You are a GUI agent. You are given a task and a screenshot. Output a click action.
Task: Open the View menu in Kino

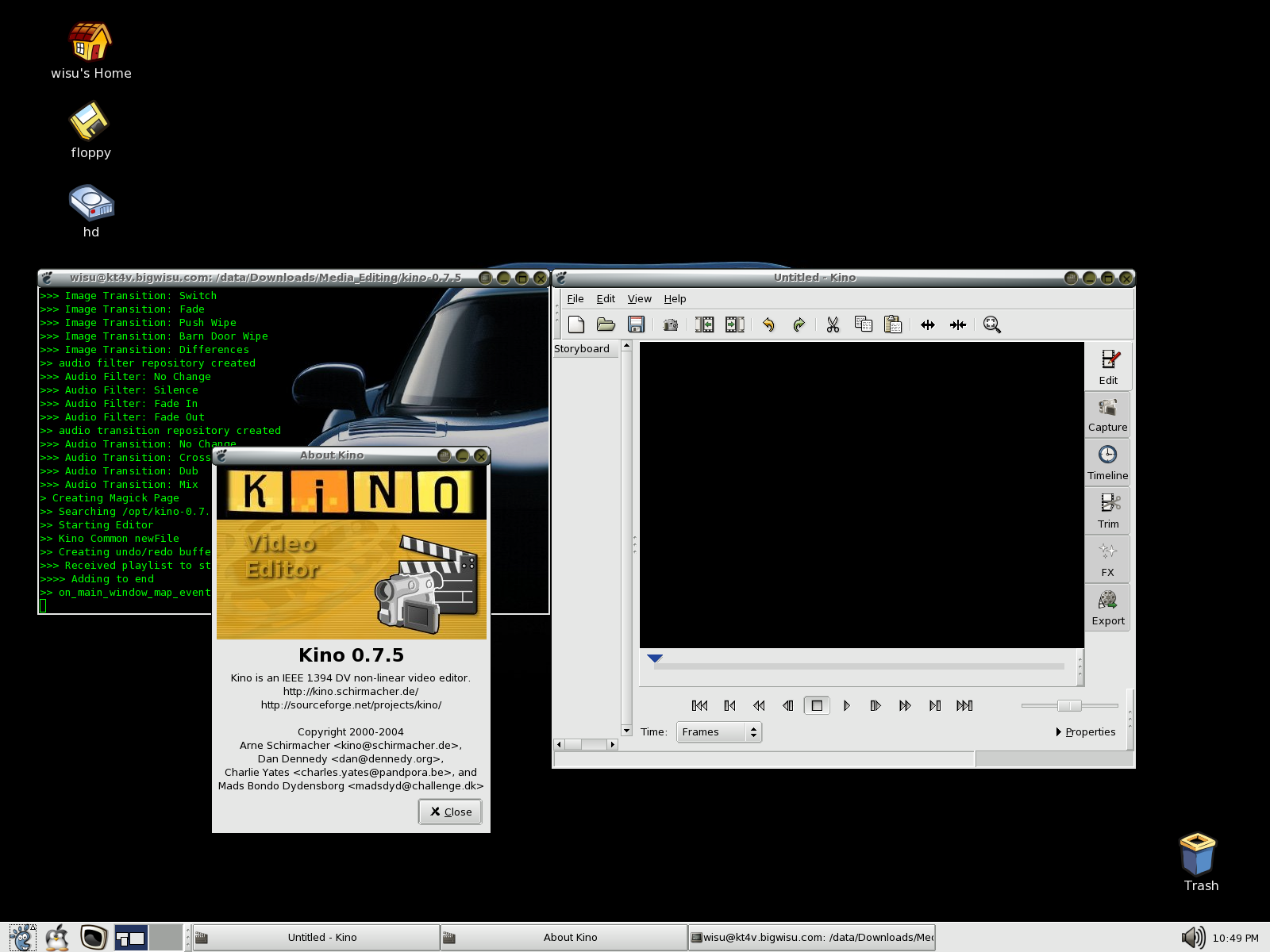[x=640, y=299]
